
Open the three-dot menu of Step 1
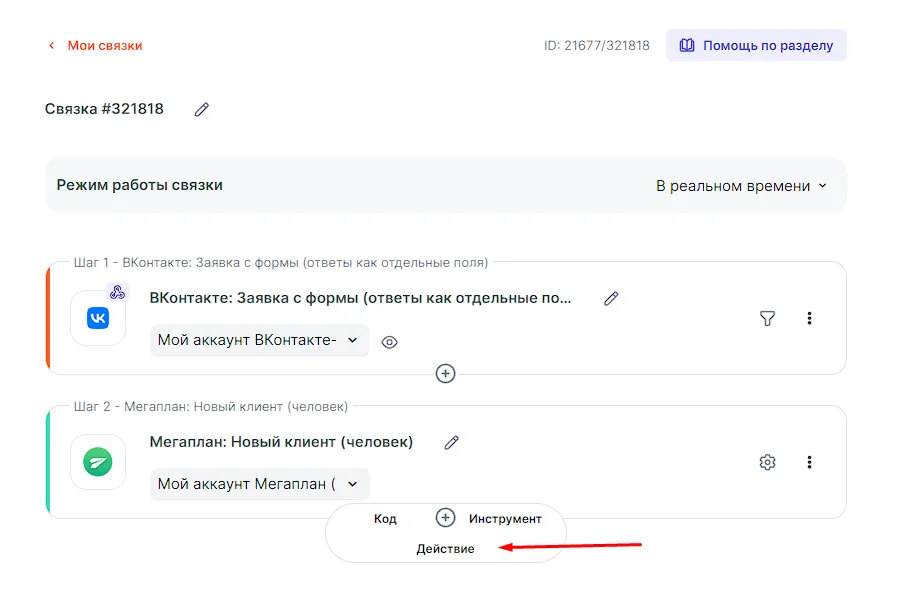(x=809, y=318)
